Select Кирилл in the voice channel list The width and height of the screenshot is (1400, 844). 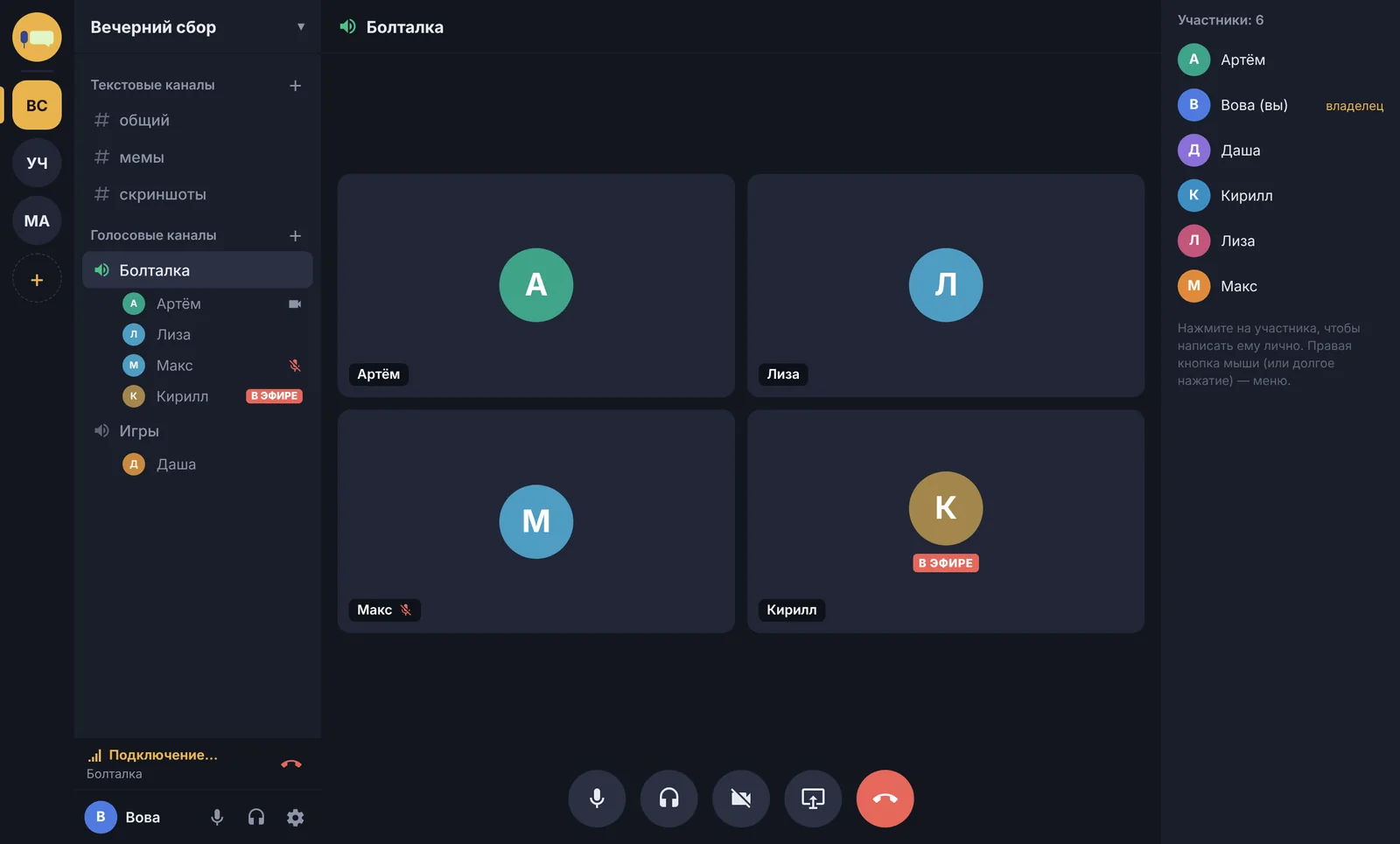(212, 396)
